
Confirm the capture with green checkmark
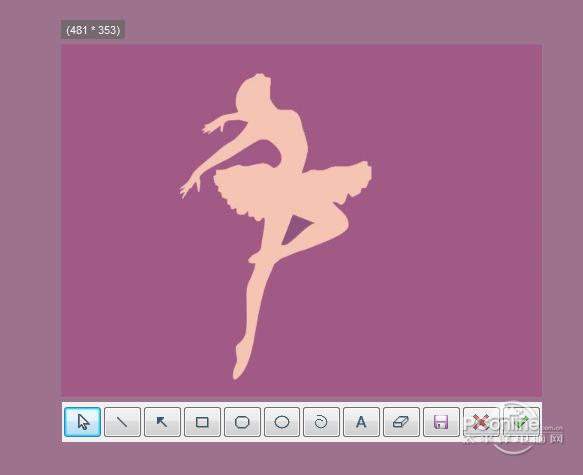point(521,422)
